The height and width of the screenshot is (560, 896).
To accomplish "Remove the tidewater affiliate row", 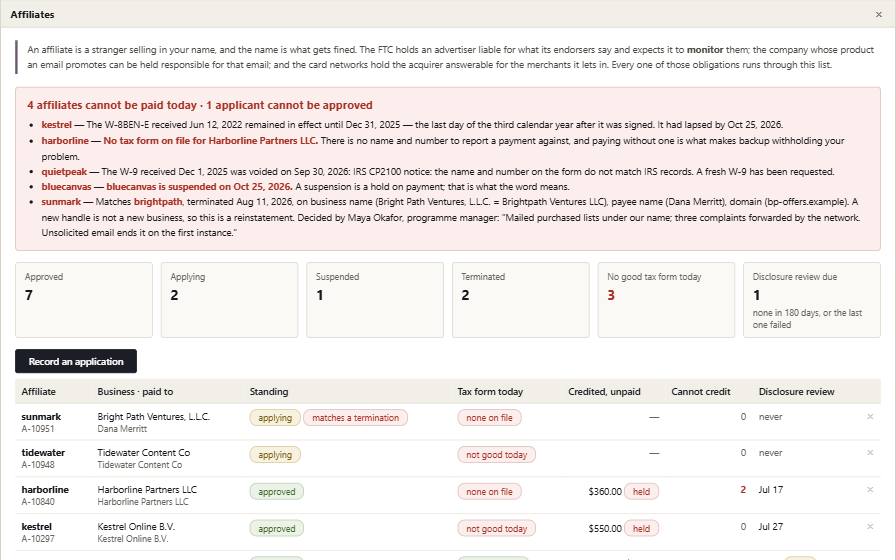I will (x=870, y=453).
